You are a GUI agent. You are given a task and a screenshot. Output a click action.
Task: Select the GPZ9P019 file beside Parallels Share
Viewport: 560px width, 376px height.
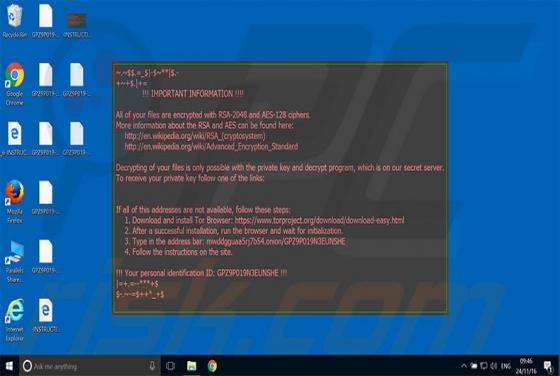[45, 256]
